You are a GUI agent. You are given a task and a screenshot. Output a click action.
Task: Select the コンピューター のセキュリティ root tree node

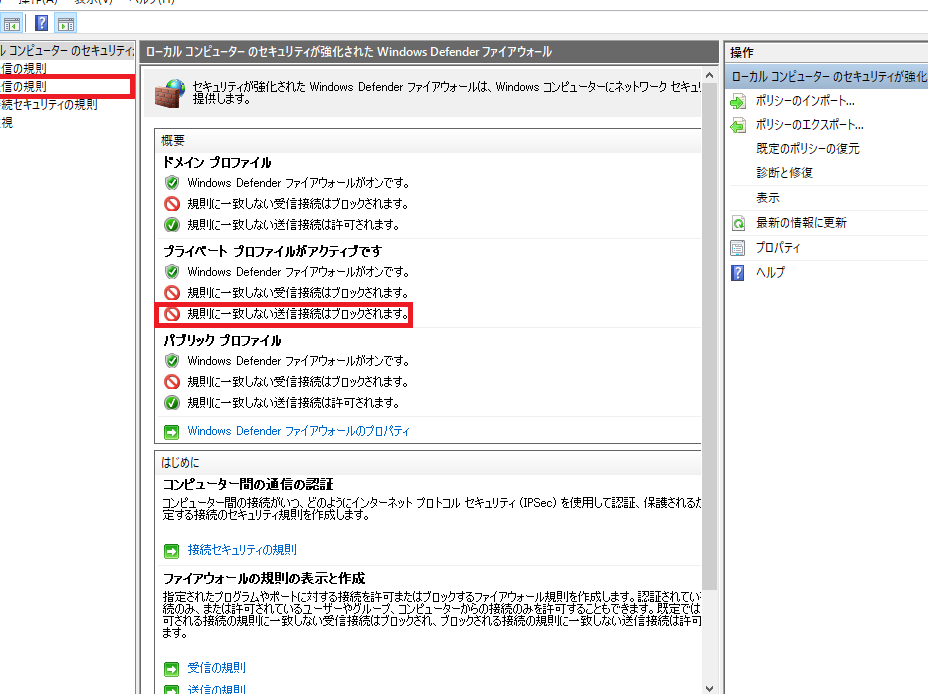tap(67, 51)
